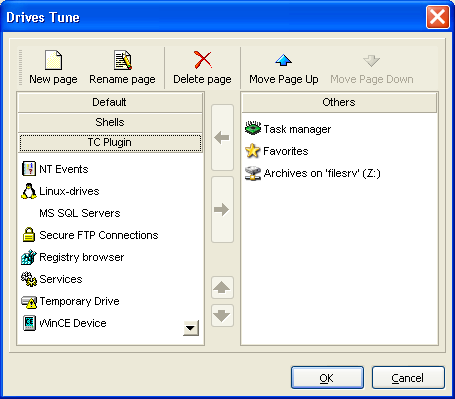Click the Rename page toolbar icon

click(x=123, y=60)
